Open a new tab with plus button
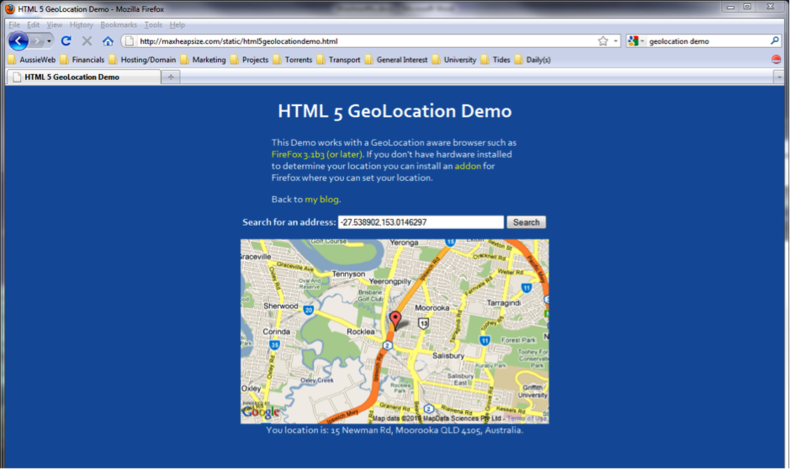The width and height of the screenshot is (790, 469). pos(171,77)
